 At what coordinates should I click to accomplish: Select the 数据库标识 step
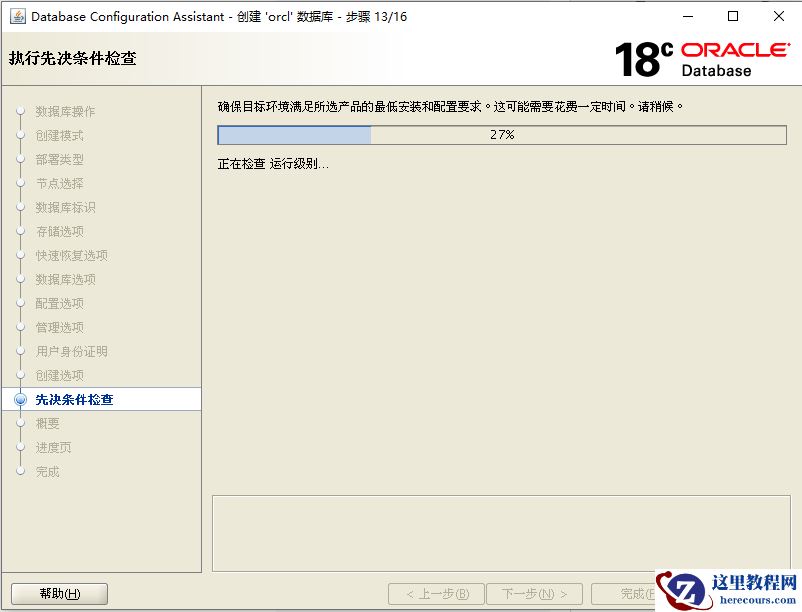click(x=65, y=208)
